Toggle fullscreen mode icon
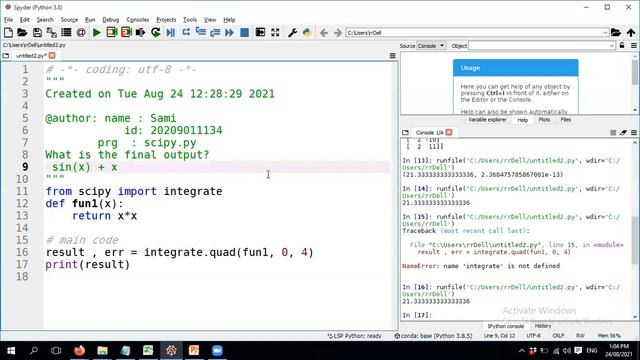This screenshot has height=360, width=640. tap(275, 33)
